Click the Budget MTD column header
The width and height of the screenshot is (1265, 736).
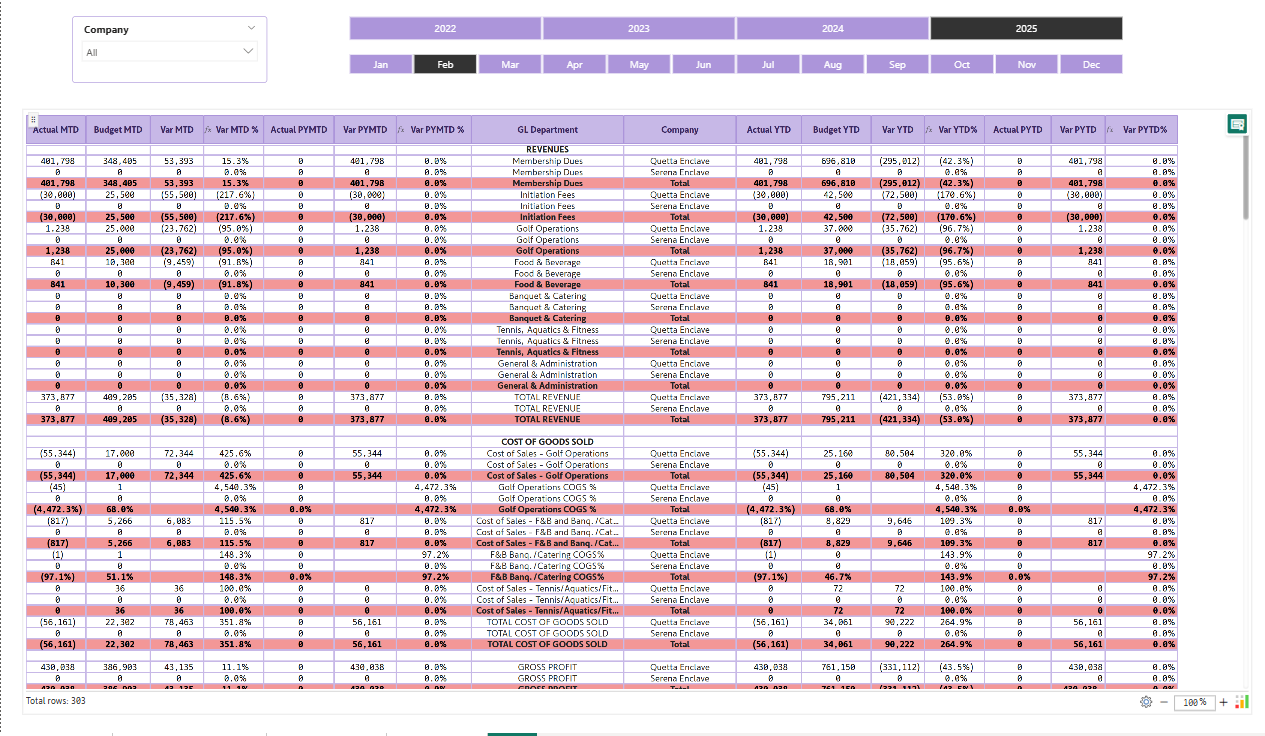click(118, 130)
